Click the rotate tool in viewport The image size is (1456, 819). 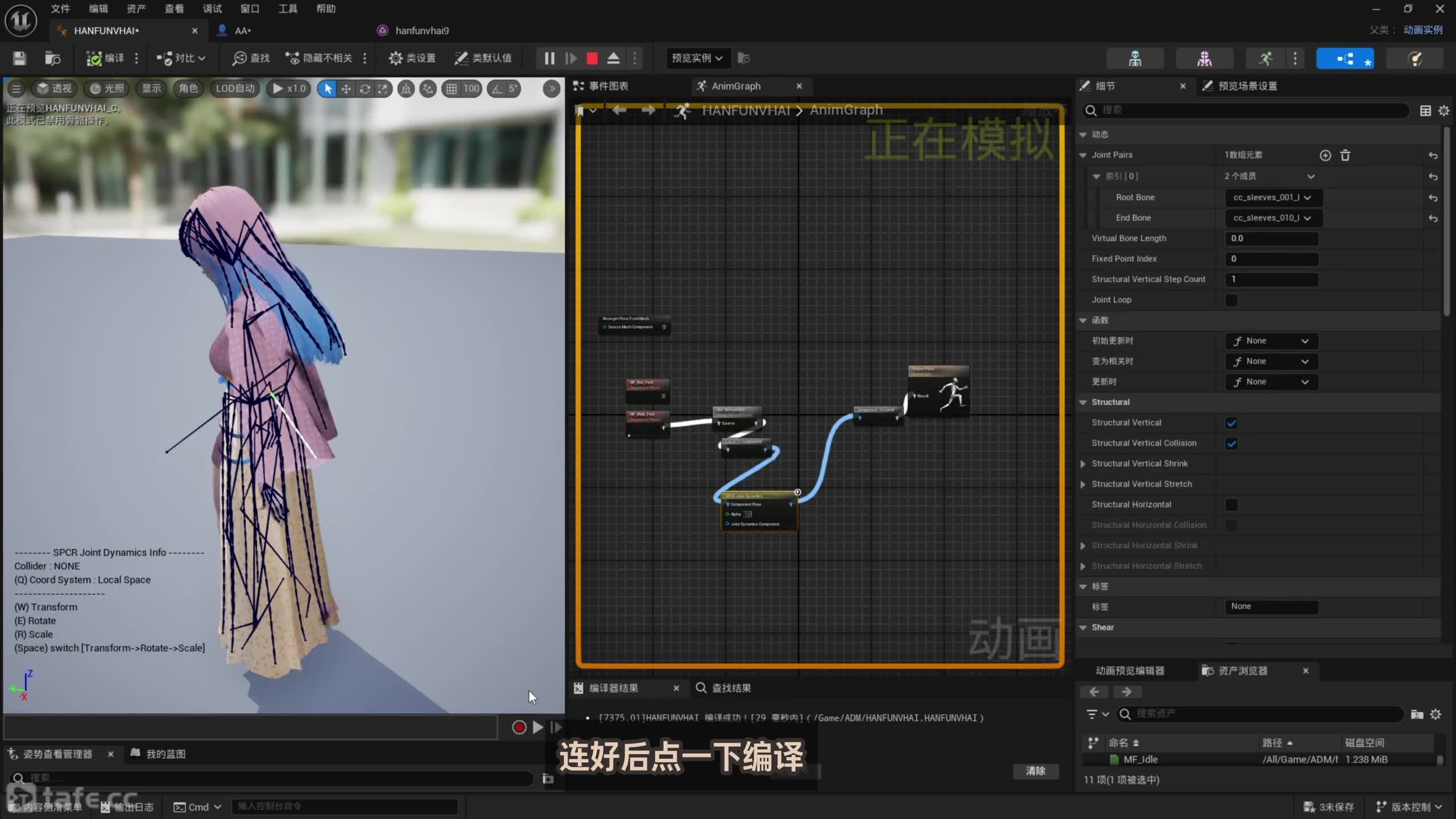pos(365,89)
